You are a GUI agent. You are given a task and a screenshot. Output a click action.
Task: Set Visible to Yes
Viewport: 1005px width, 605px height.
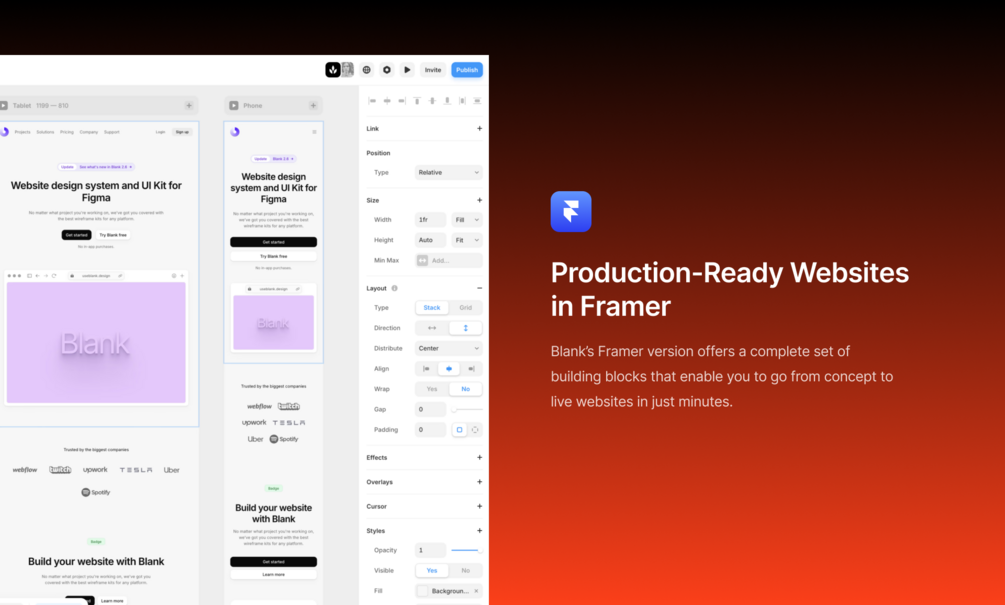click(432, 570)
